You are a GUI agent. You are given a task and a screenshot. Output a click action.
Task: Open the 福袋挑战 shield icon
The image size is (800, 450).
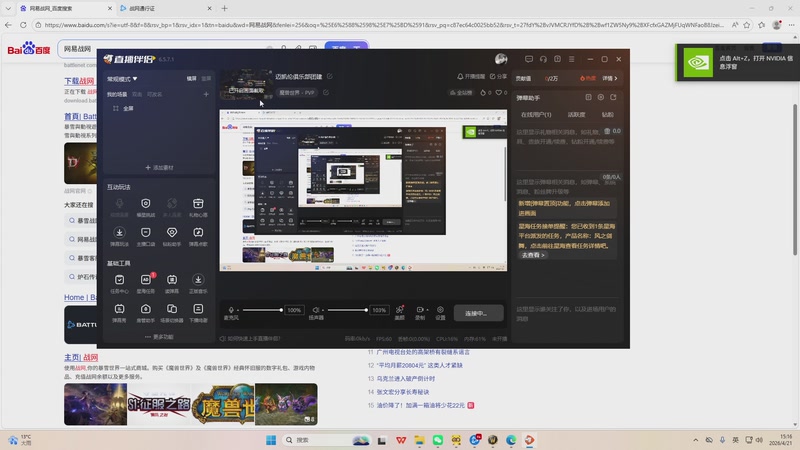(x=145, y=204)
